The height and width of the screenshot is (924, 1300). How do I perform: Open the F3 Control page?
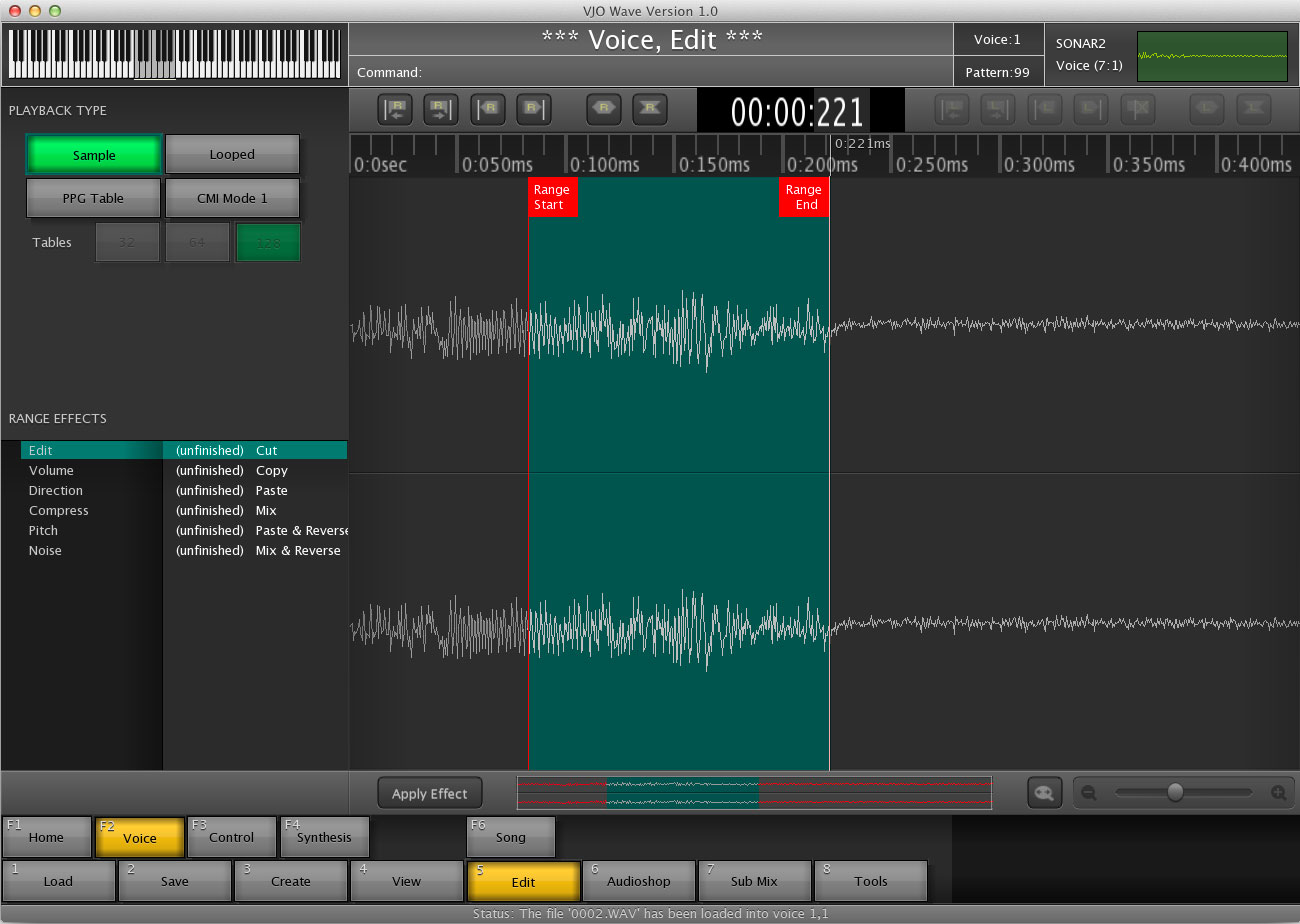[232, 837]
